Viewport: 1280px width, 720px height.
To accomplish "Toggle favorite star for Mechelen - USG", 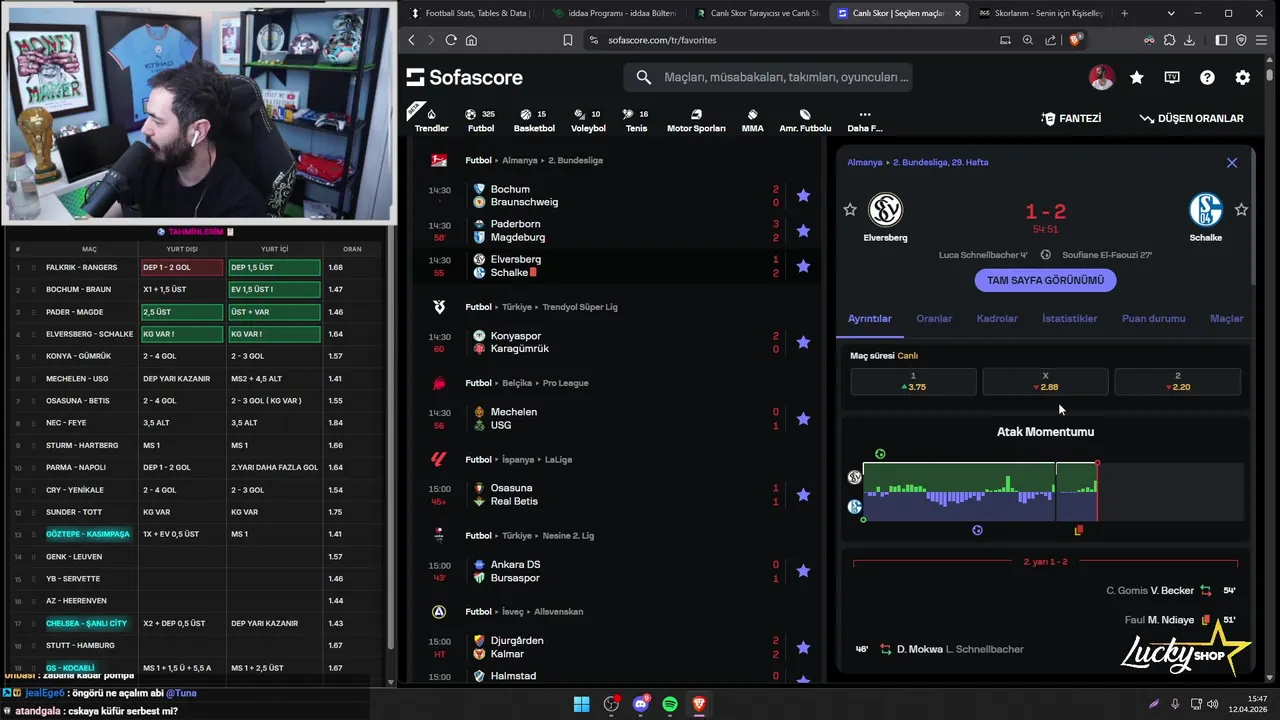I will pyautogui.click(x=803, y=418).
